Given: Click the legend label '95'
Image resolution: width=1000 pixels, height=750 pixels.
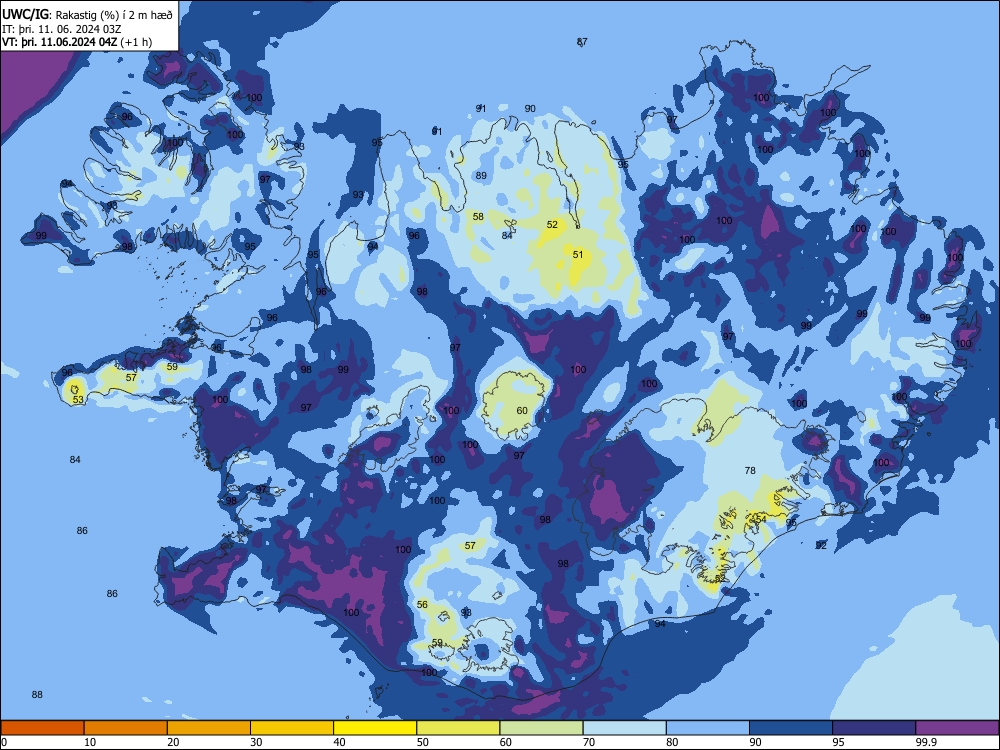Looking at the screenshot, I should (838, 742).
